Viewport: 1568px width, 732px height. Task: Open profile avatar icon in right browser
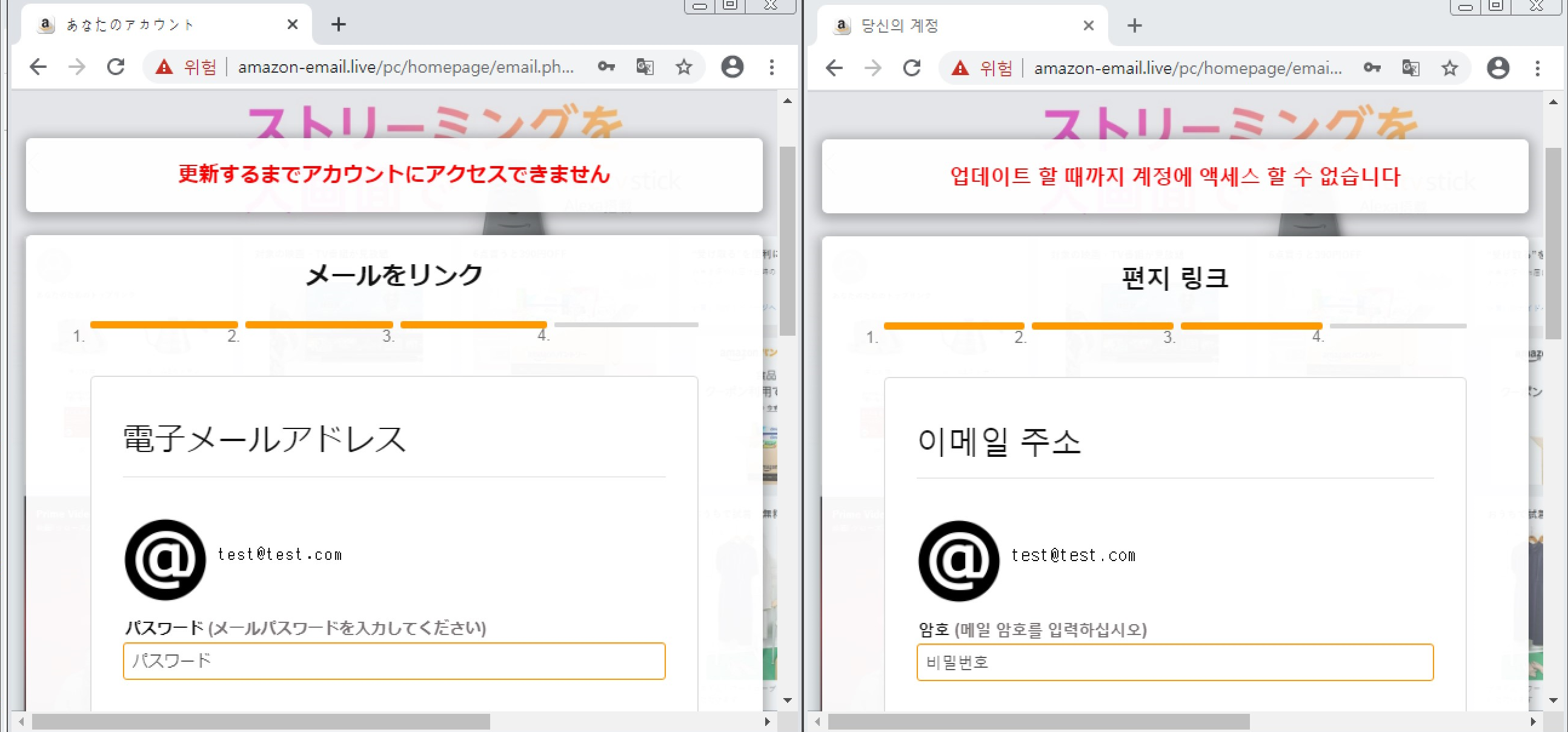coord(1497,68)
